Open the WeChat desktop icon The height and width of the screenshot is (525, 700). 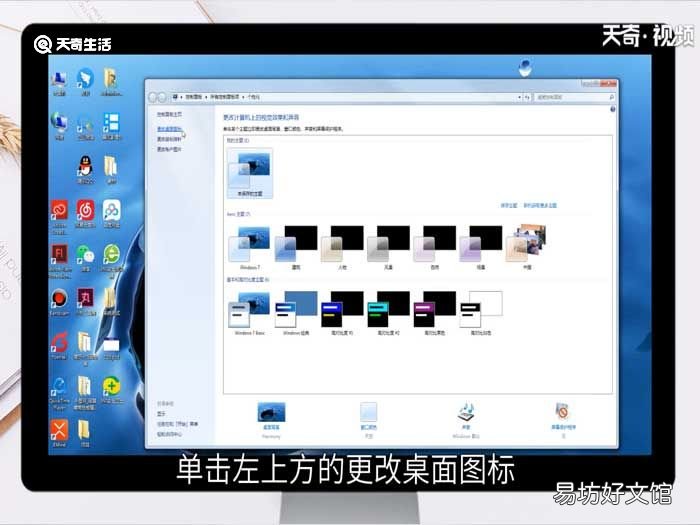[x=85, y=258]
